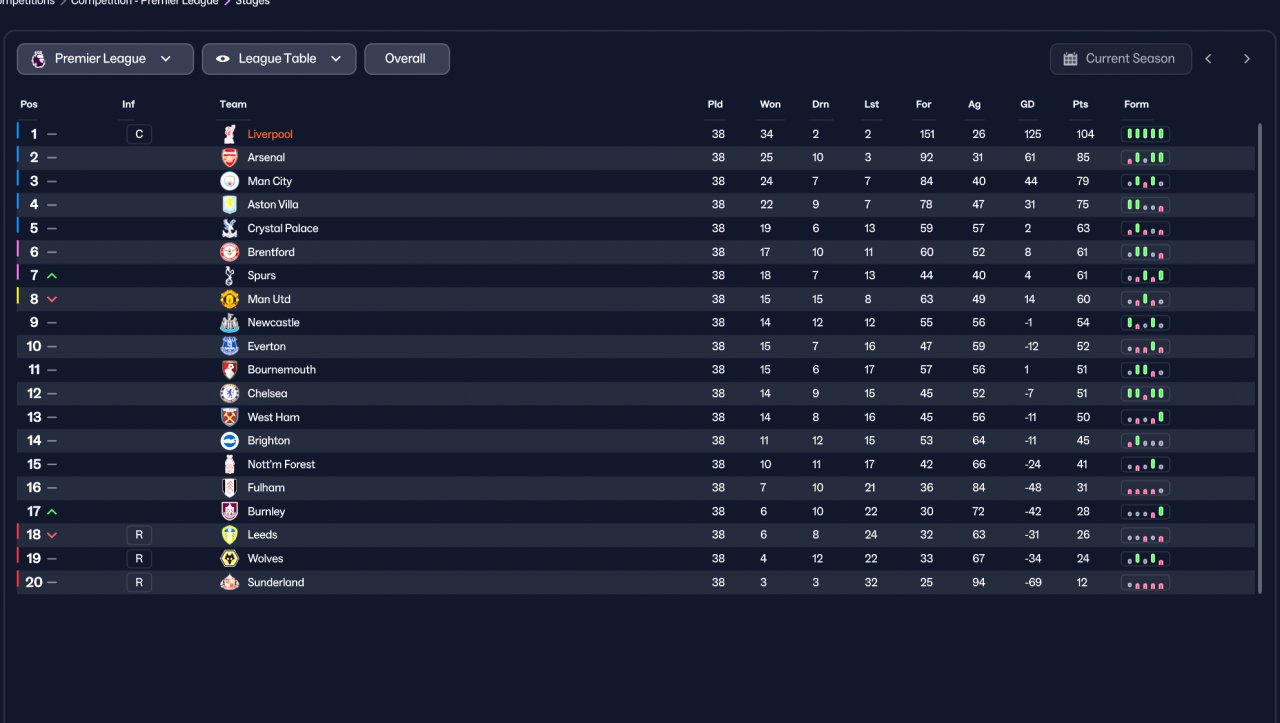Sort table by Pts column header
1280x723 pixels.
pos(1080,104)
